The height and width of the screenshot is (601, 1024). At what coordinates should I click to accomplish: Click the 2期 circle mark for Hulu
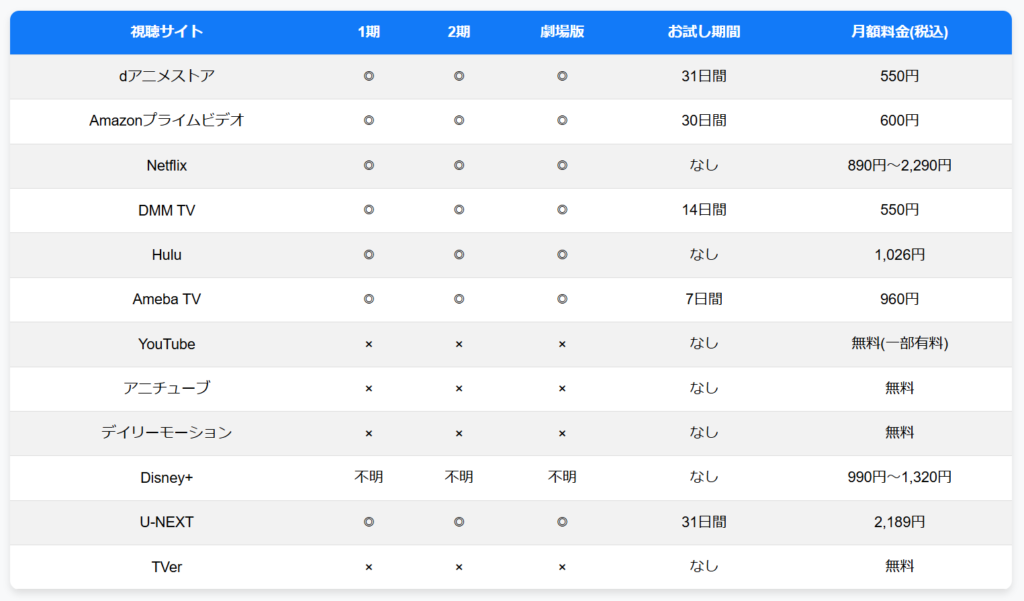[458, 254]
